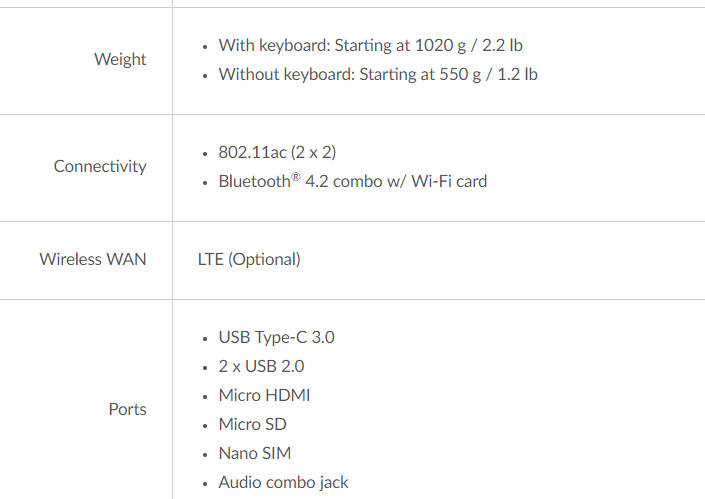Image resolution: width=705 pixels, height=499 pixels.
Task: Click the Weight row label
Action: tap(120, 59)
